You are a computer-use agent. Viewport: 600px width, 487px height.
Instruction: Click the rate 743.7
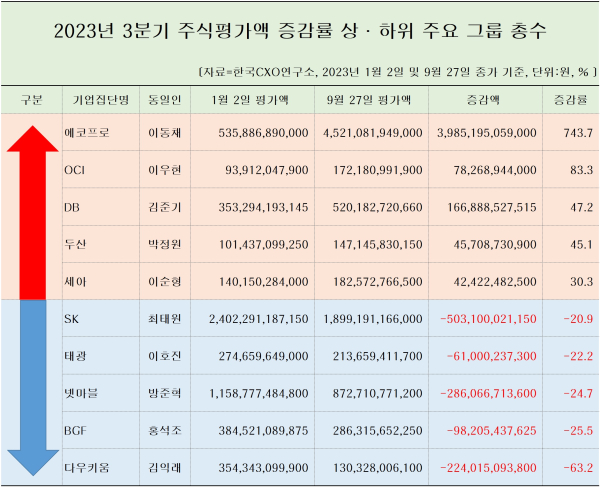[x=578, y=133]
